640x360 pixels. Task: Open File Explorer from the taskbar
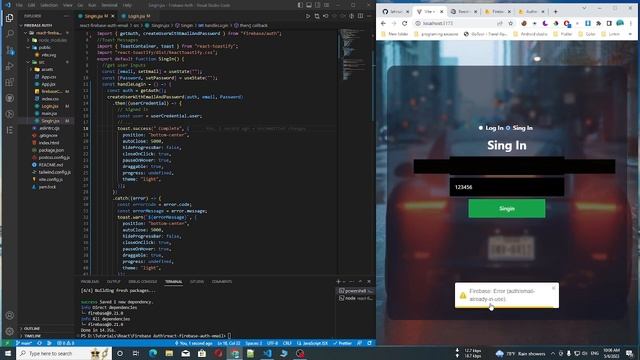click(169, 353)
